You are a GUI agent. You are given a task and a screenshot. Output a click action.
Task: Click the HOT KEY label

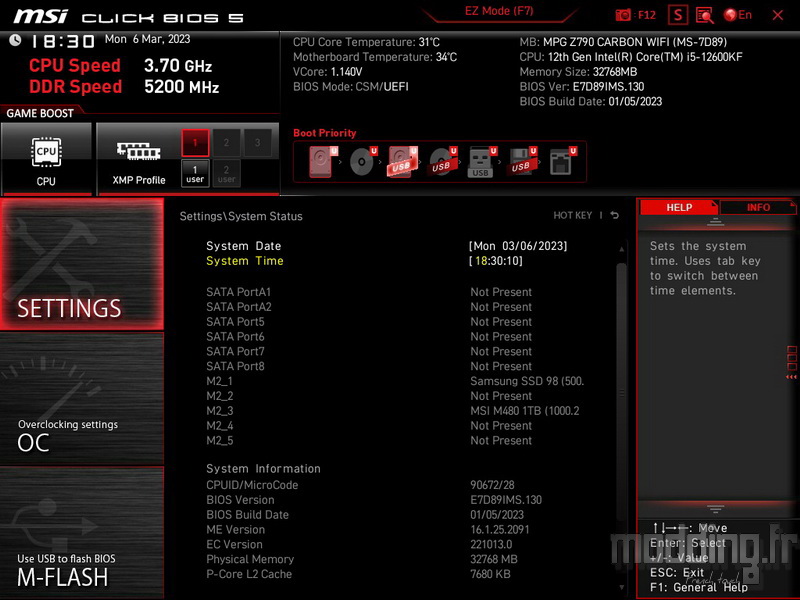point(572,215)
